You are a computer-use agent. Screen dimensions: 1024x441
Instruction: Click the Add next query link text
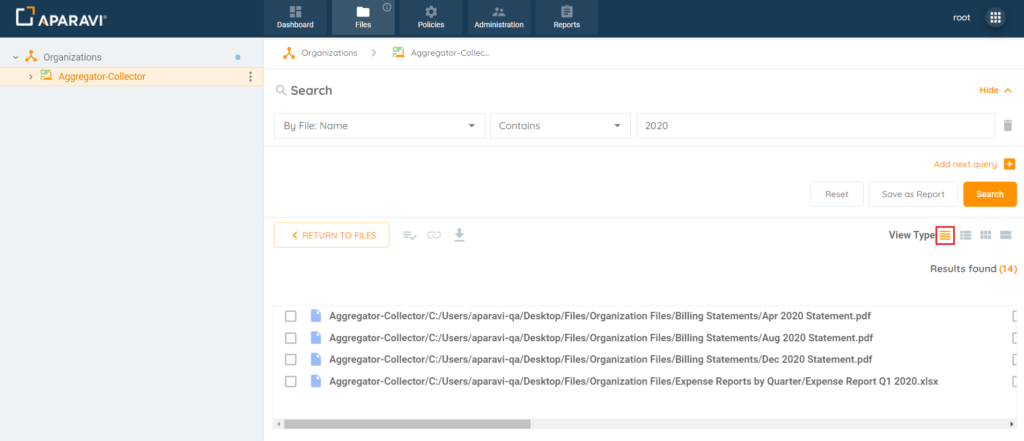[965, 165]
